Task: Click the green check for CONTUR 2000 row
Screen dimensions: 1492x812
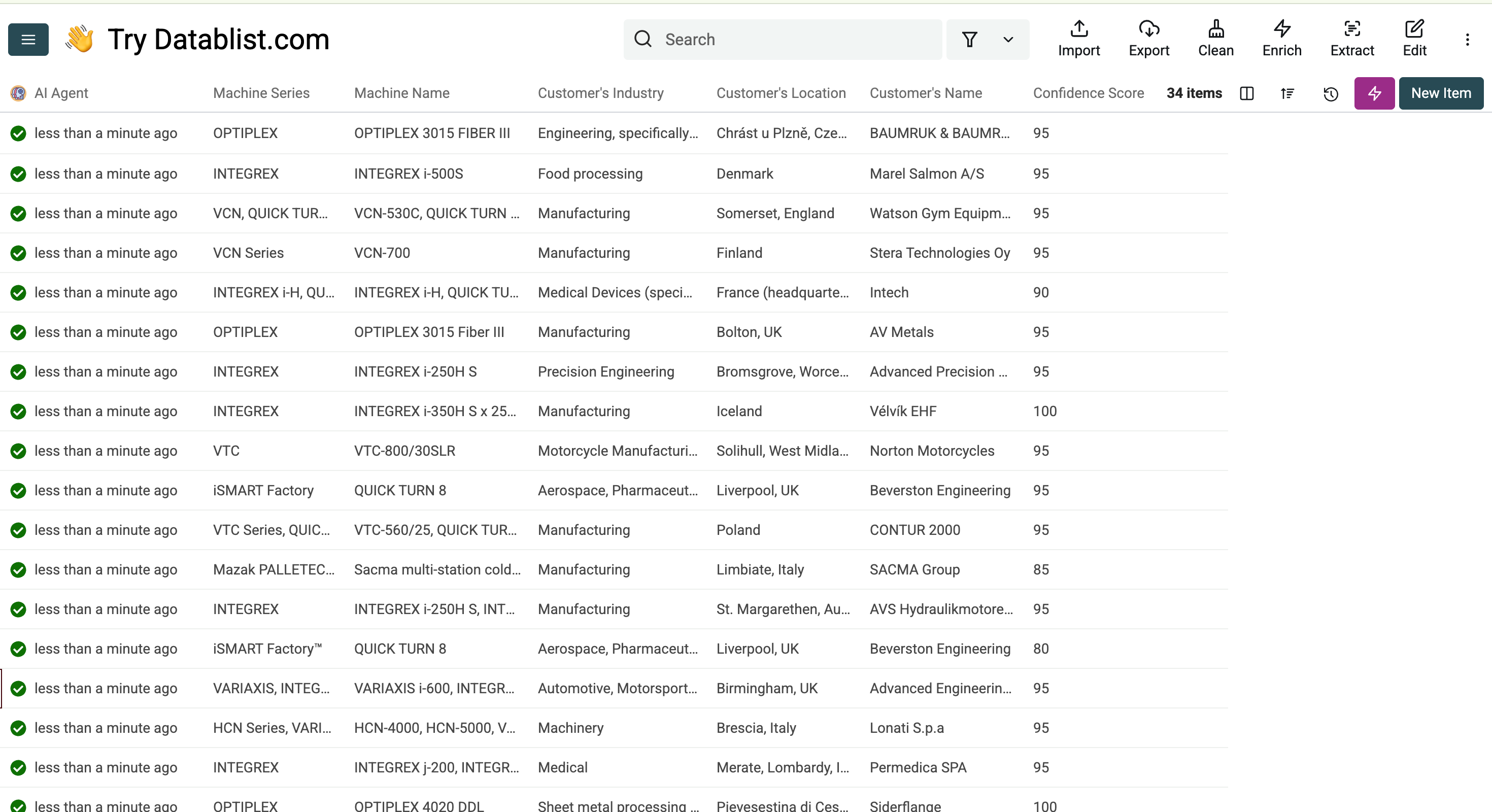Action: pyautogui.click(x=18, y=530)
